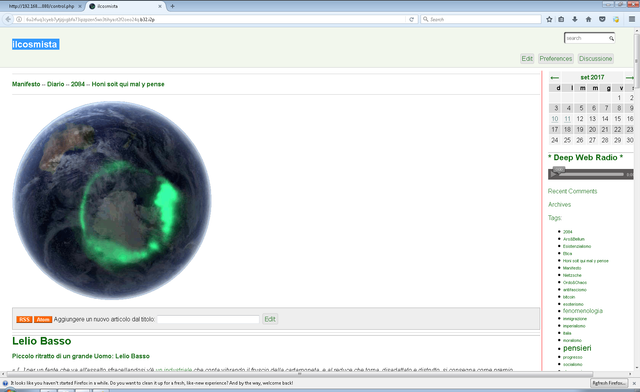Close the ilcosmista tab
This screenshot has width=640, height=392.
160,6
